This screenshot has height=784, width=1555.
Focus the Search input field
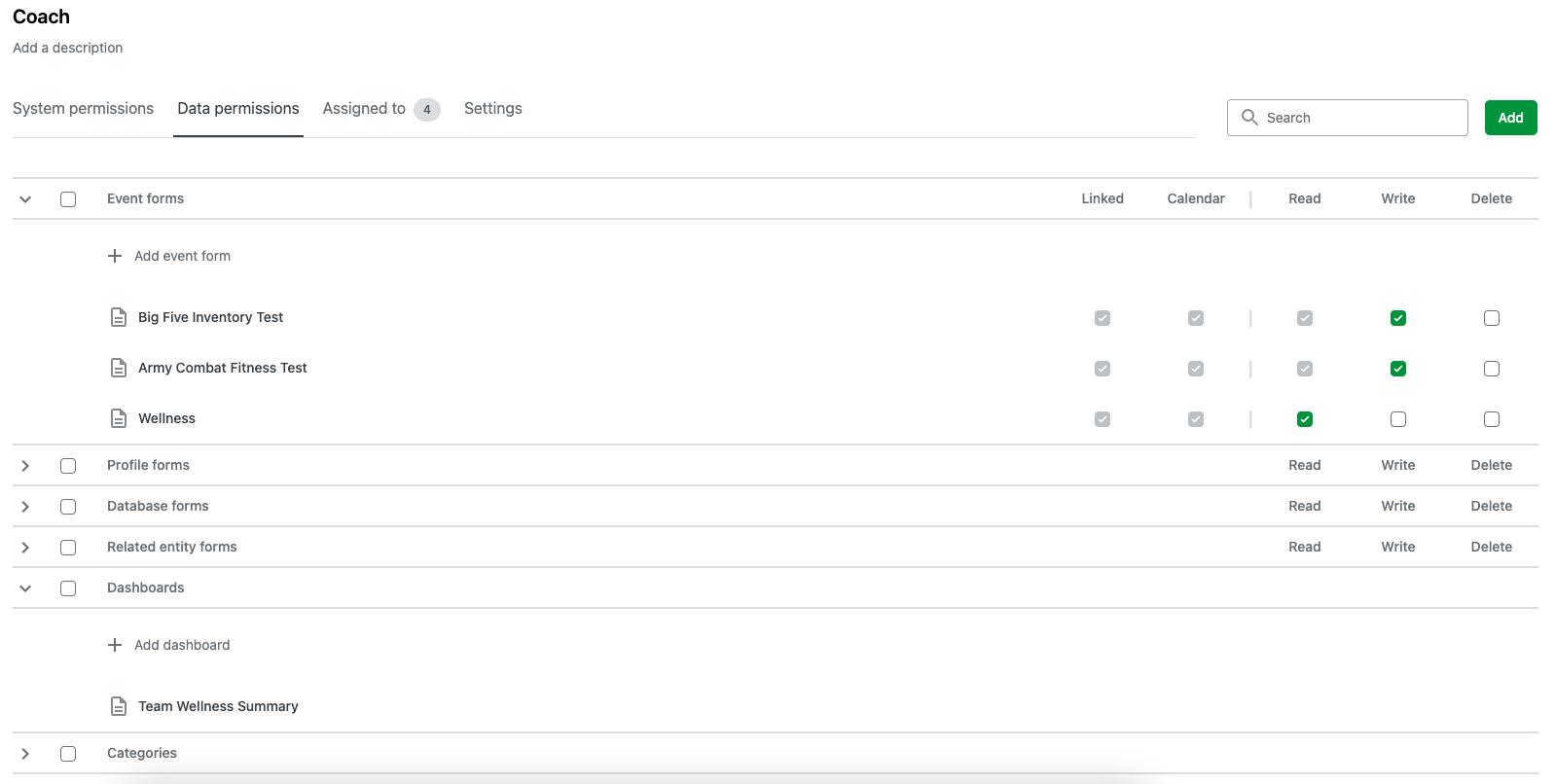click(x=1360, y=118)
